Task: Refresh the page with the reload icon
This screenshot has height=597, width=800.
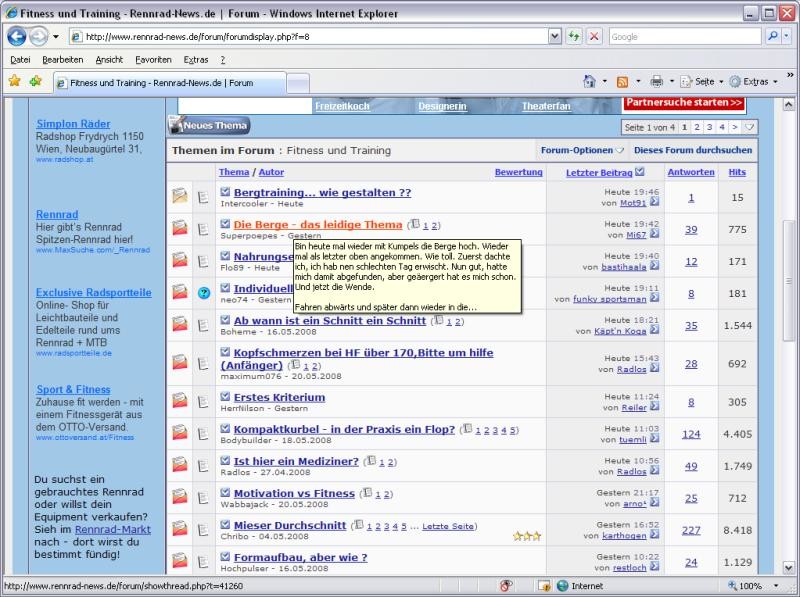Action: (574, 36)
